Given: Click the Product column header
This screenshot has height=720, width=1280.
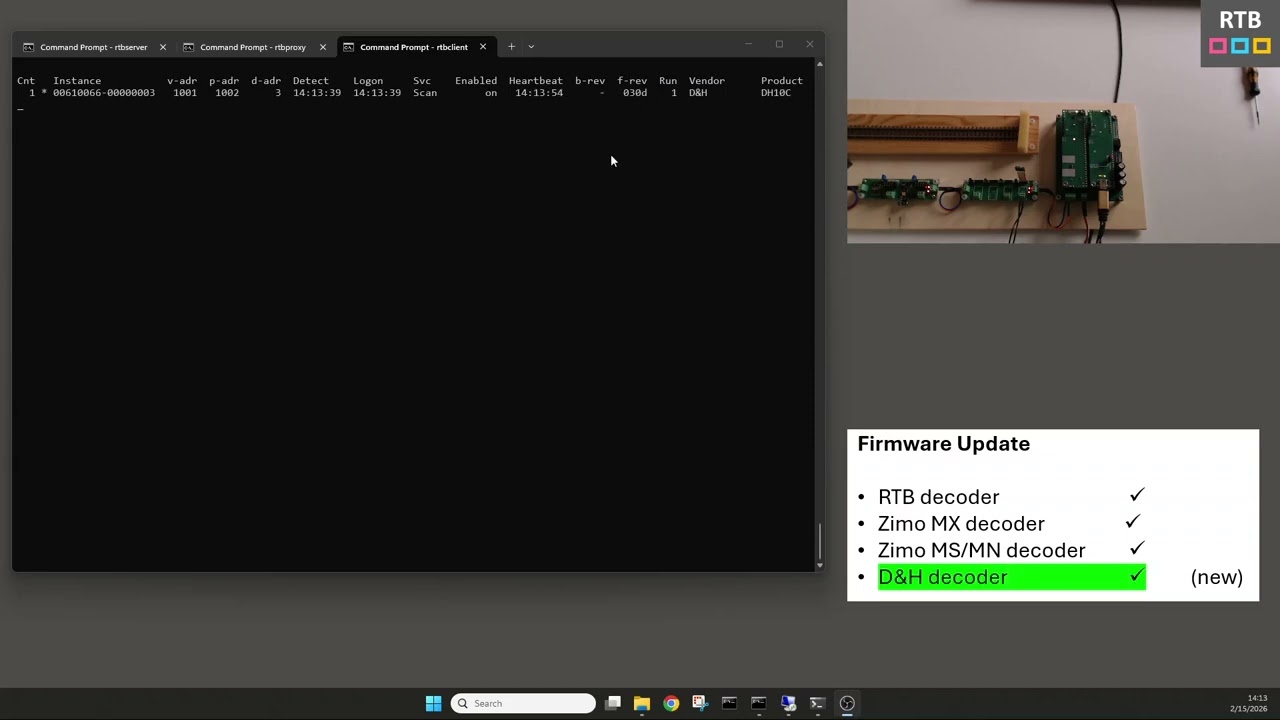Looking at the screenshot, I should tap(782, 81).
